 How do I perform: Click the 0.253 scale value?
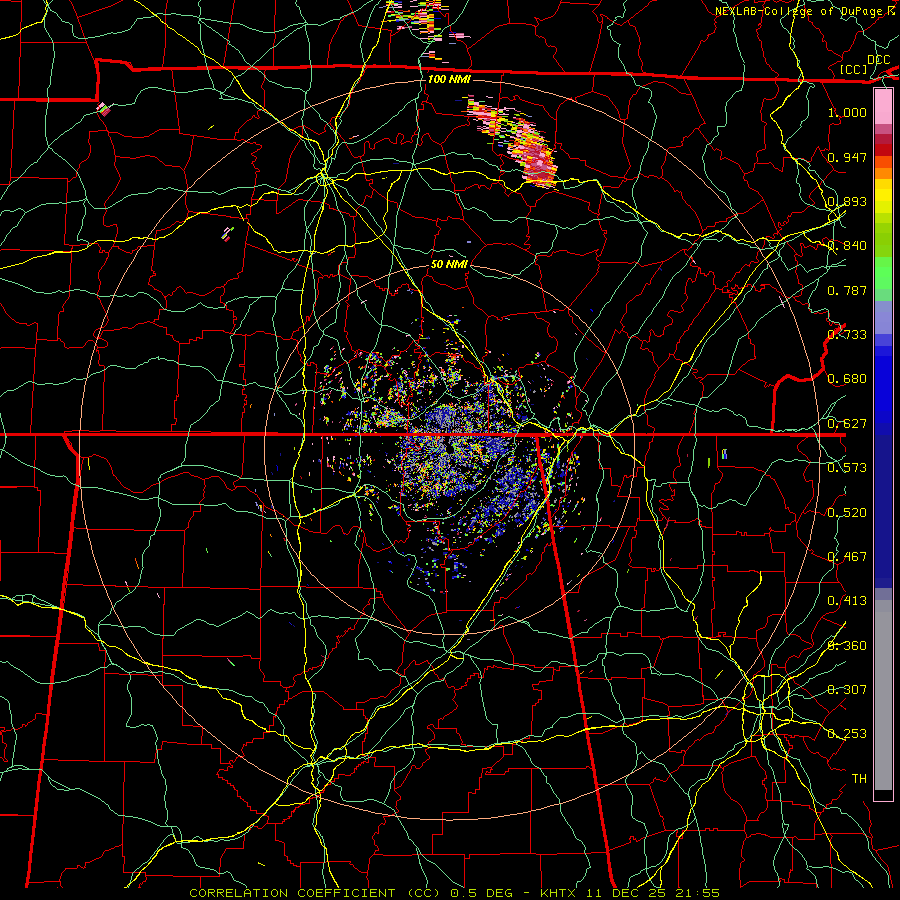(847, 734)
